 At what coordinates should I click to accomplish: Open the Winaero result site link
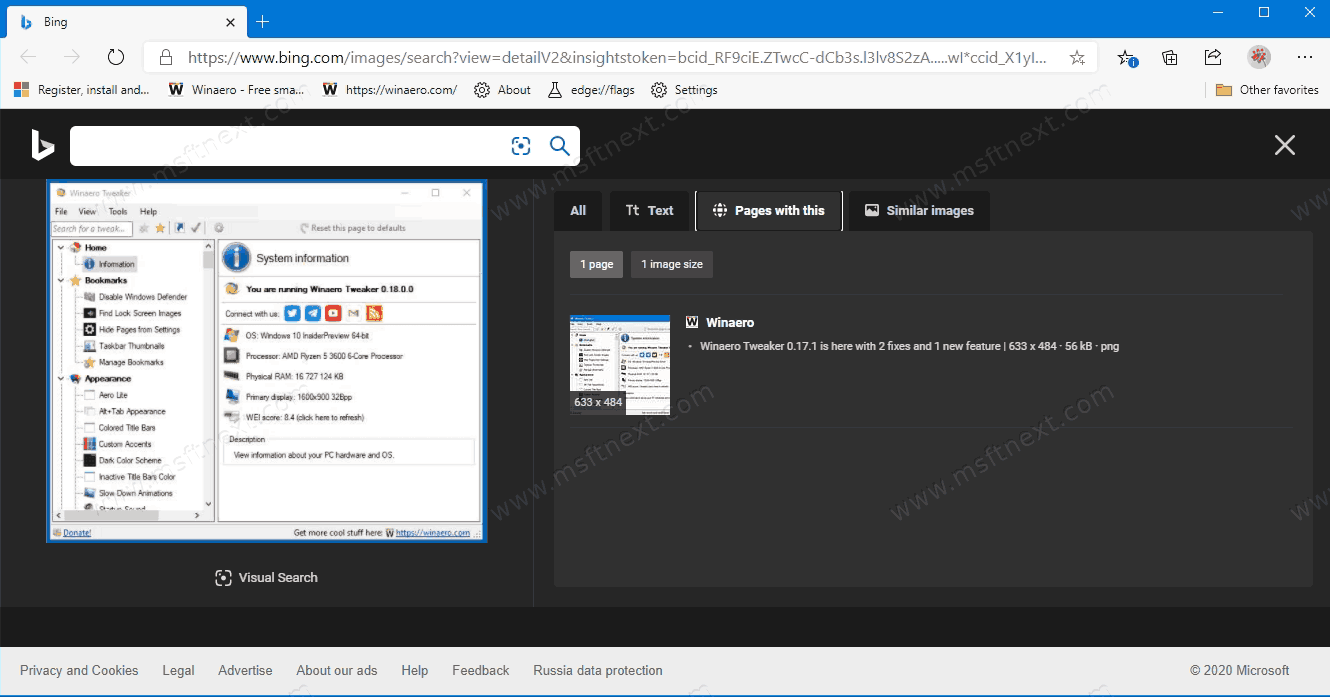pos(730,322)
